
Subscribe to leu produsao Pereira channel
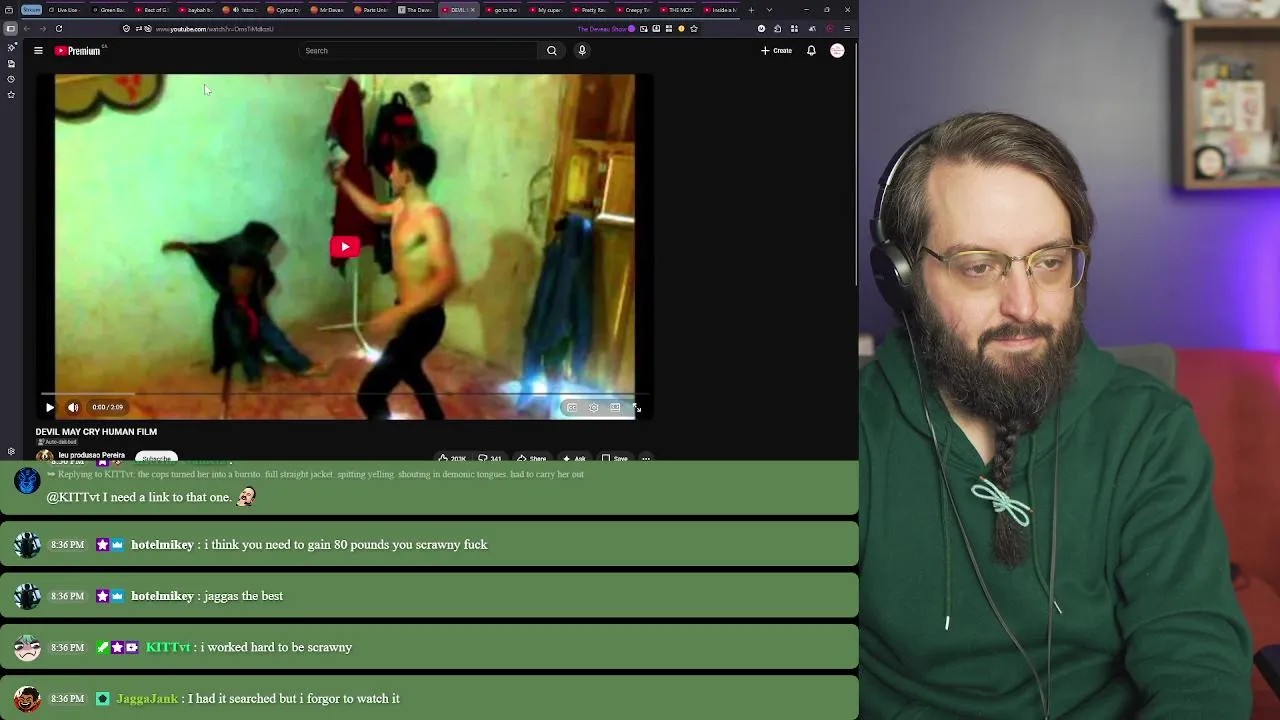point(156,458)
